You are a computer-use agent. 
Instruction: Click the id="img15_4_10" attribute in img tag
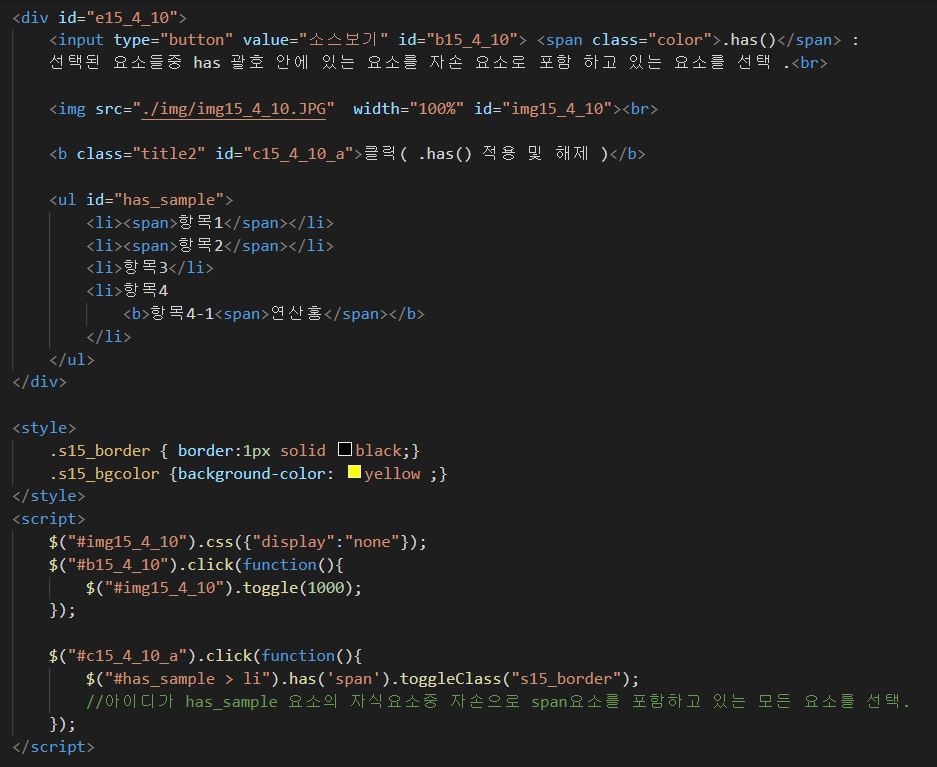(543, 109)
